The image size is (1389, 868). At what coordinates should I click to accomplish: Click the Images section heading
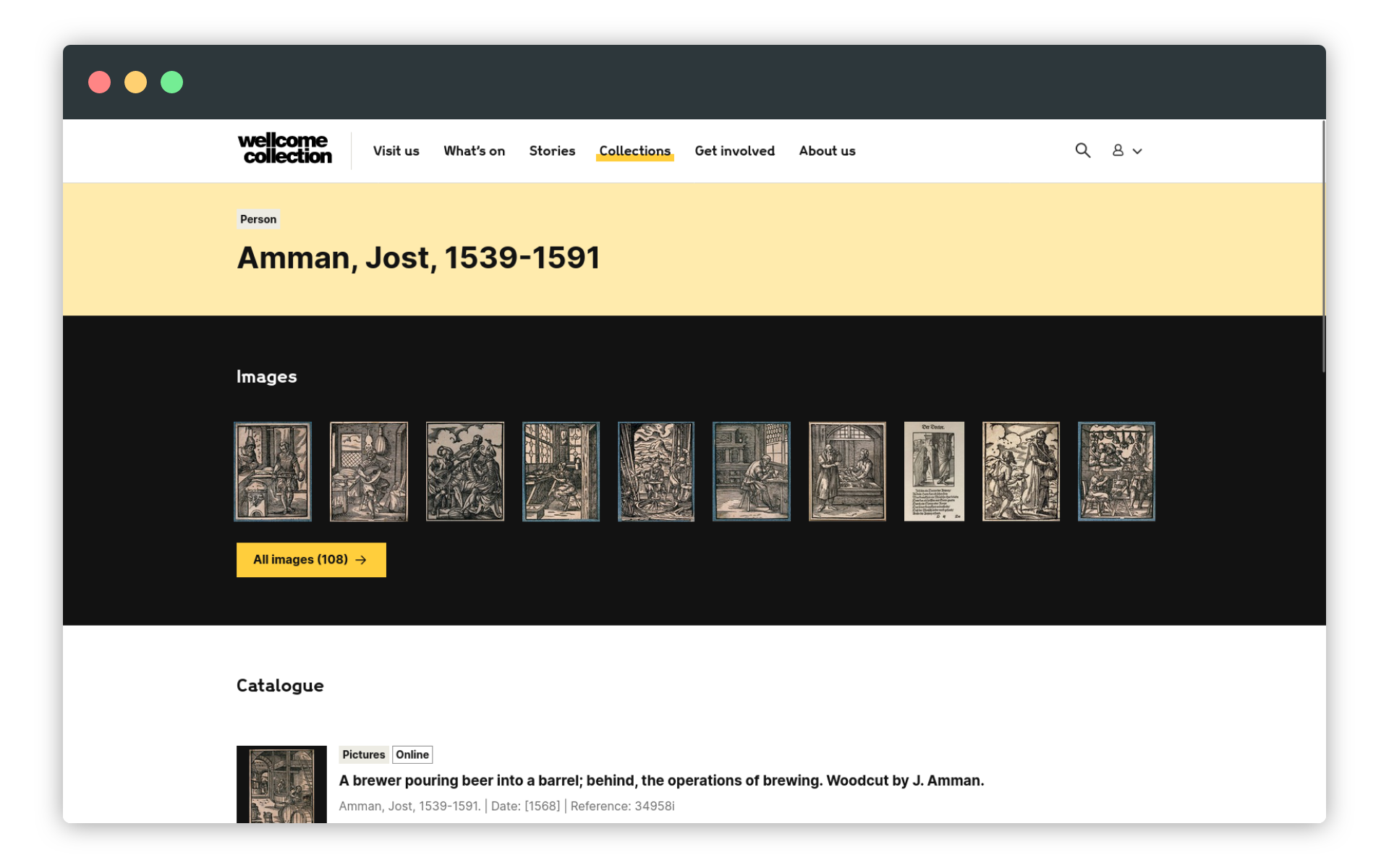266,376
